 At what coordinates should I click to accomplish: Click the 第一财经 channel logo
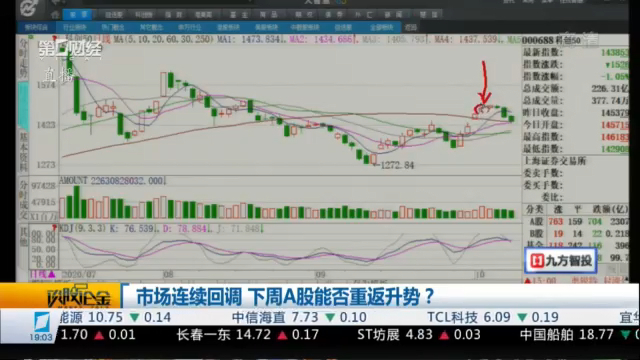pyautogui.click(x=70, y=50)
